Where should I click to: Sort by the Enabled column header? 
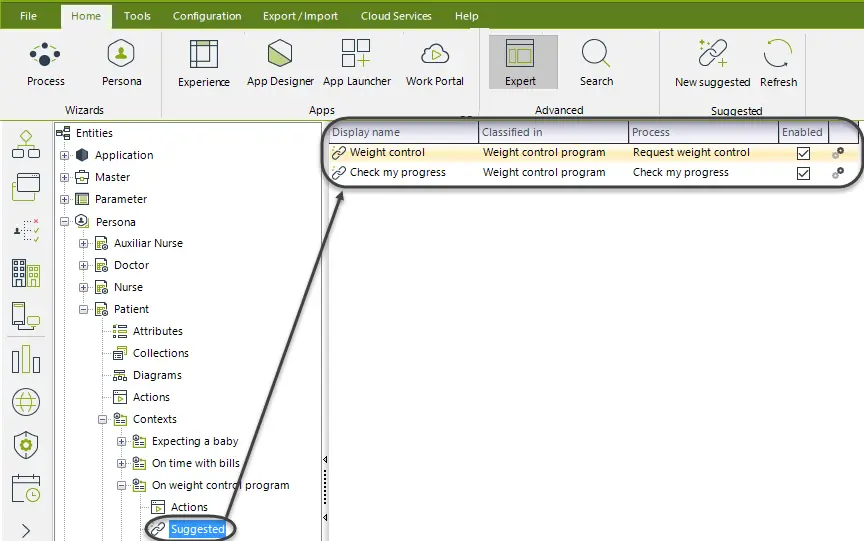point(803,132)
